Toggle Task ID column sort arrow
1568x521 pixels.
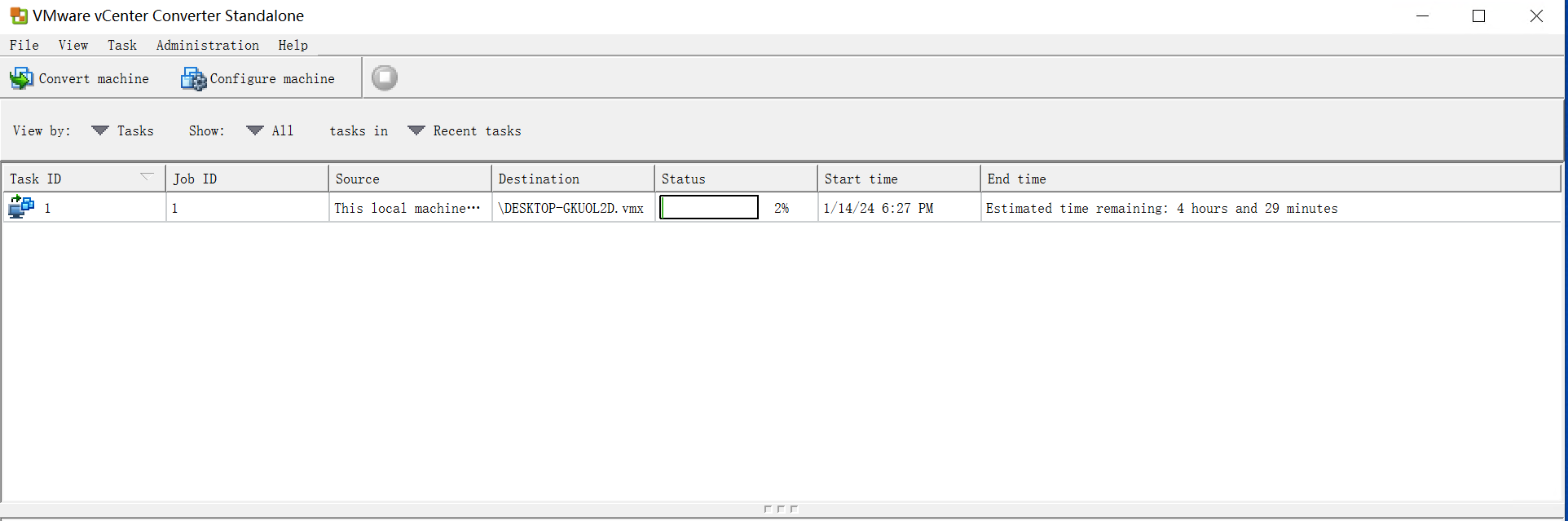point(147,176)
